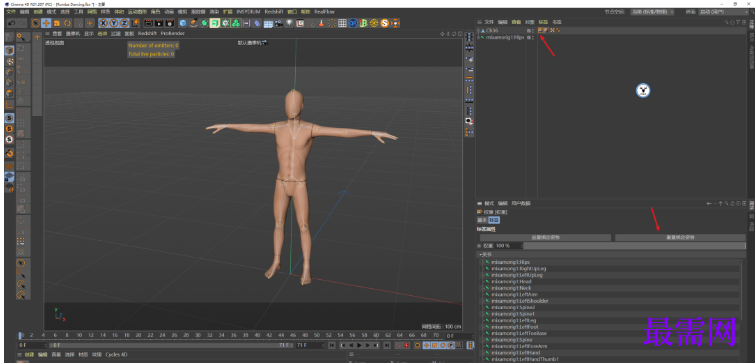Click the yellow plus icon in left palette

[x=37, y=37]
